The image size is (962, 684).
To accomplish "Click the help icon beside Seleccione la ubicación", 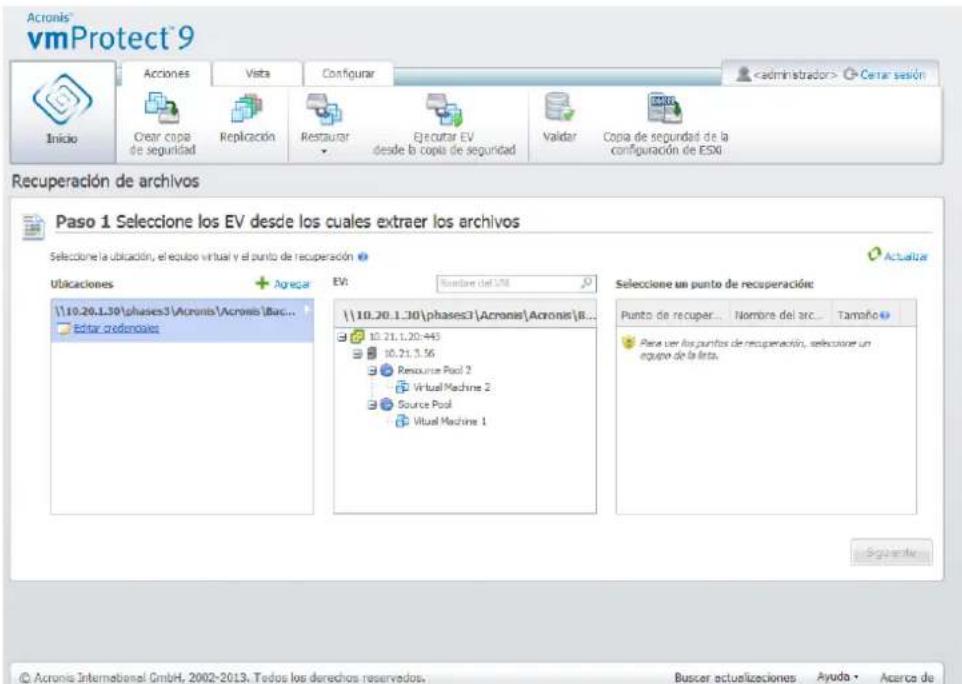I will tap(363, 257).
